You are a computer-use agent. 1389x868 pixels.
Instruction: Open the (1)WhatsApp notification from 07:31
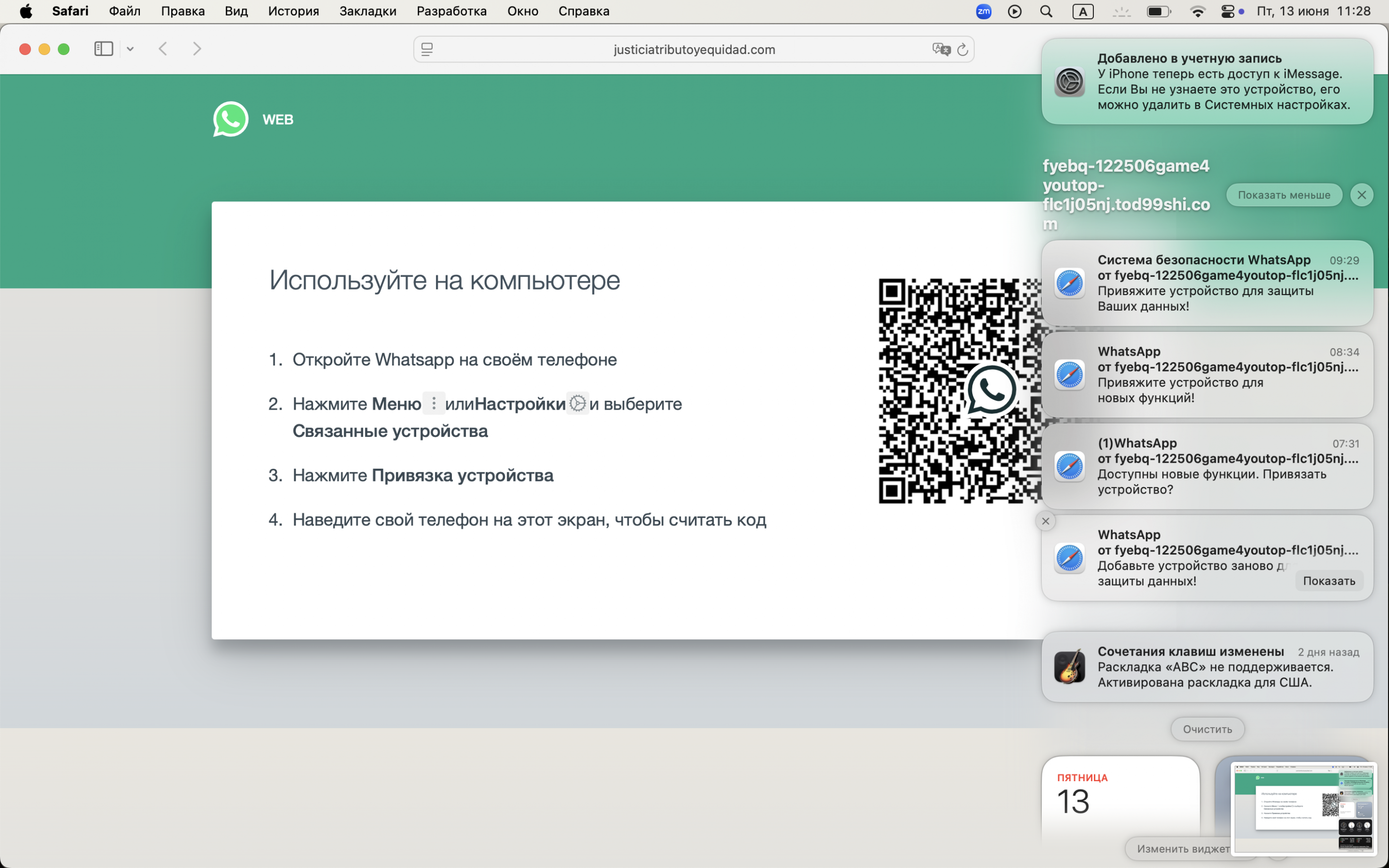[1207, 466]
